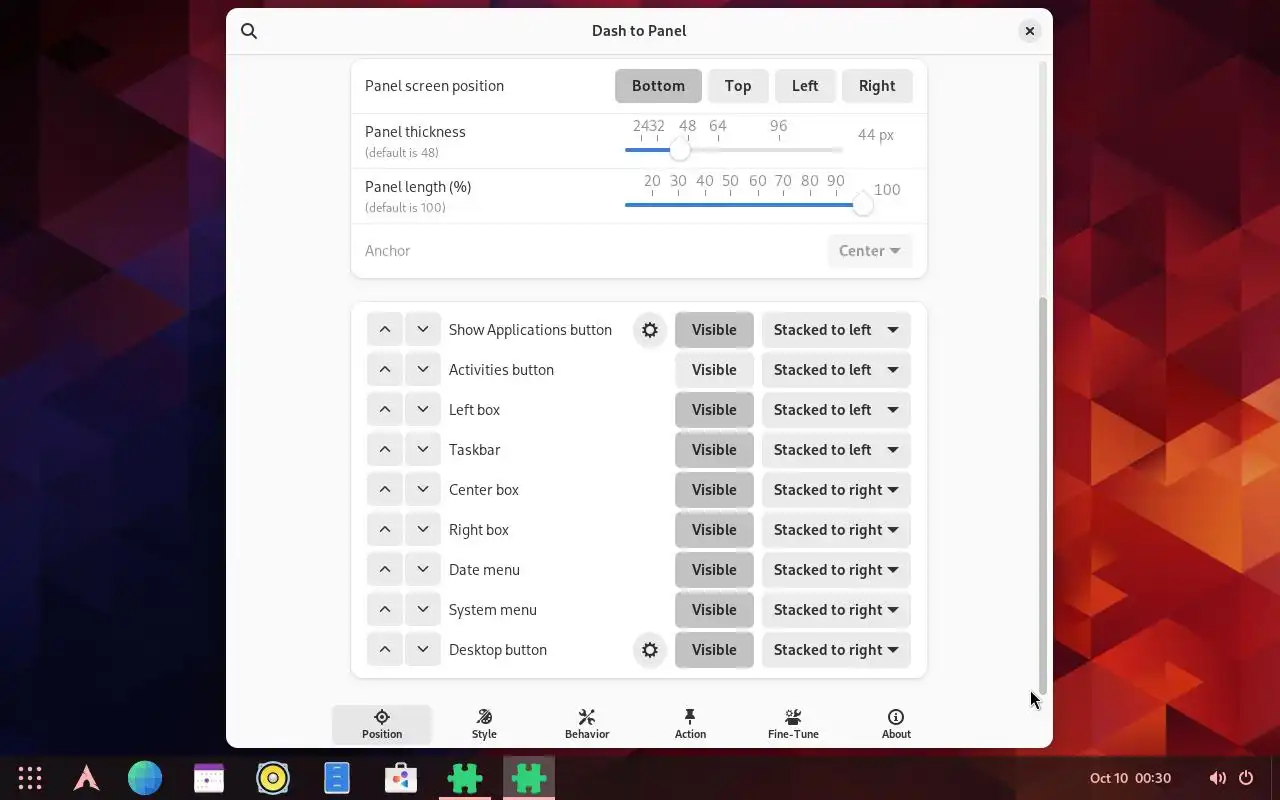Viewport: 1280px width, 800px height.
Task: Open Right box position dropdown
Action: coord(836,530)
